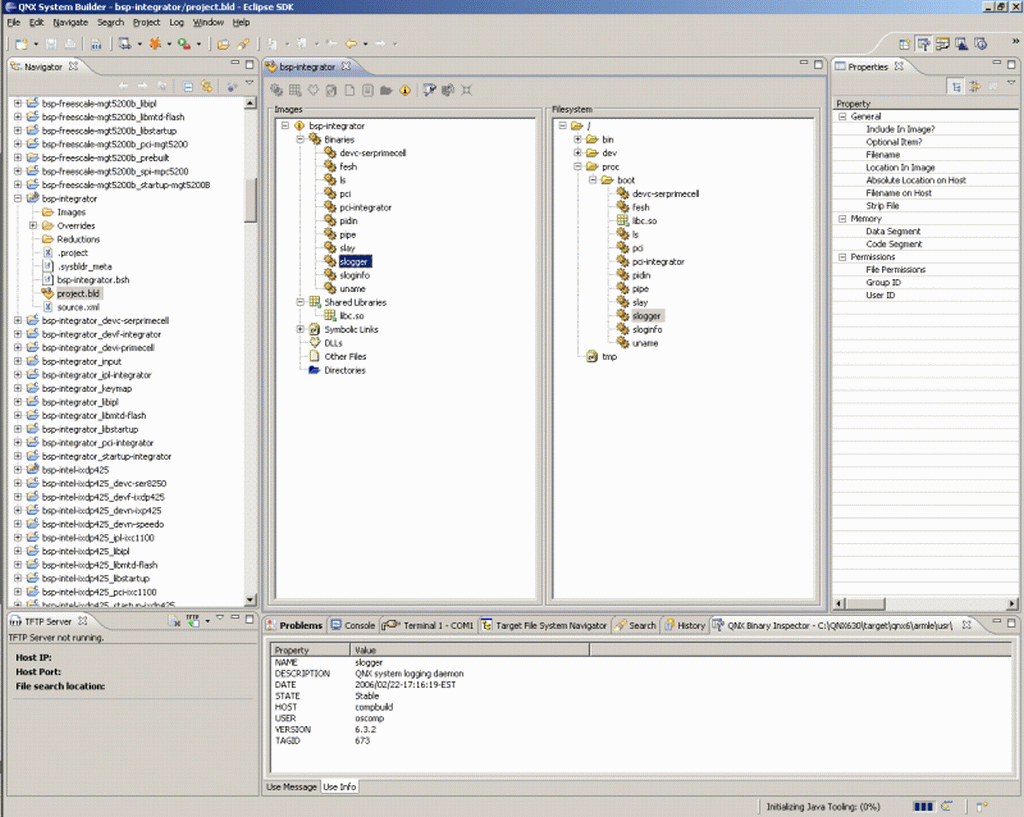Collapse the Permissions category in Properties
The width and height of the screenshot is (1024, 817).
842,257
